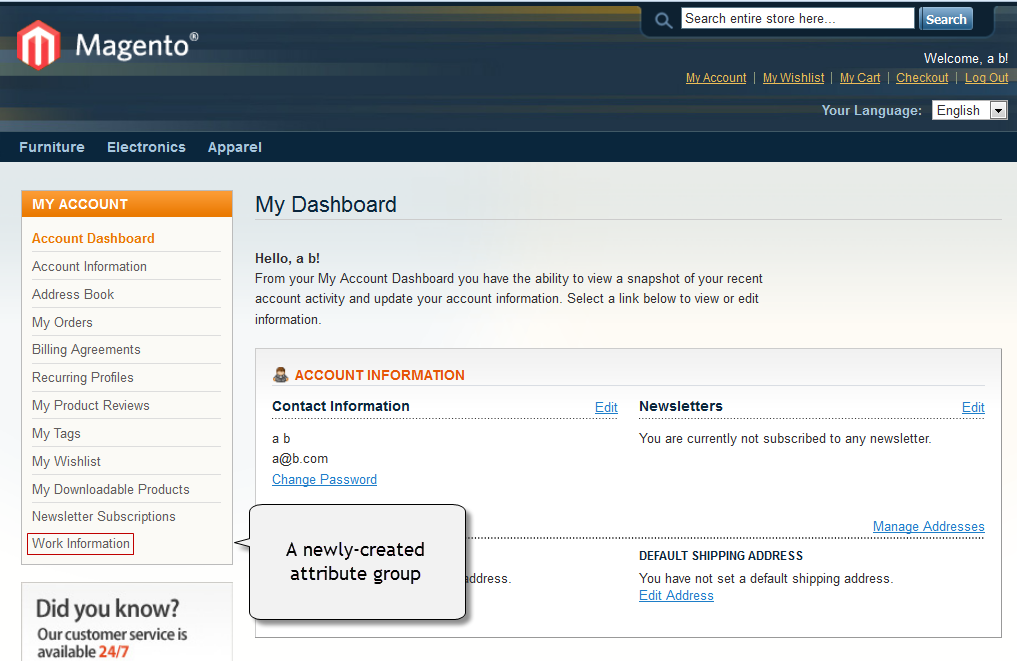Click the search magnifier icon
The width and height of the screenshot is (1017, 661).
pos(662,20)
